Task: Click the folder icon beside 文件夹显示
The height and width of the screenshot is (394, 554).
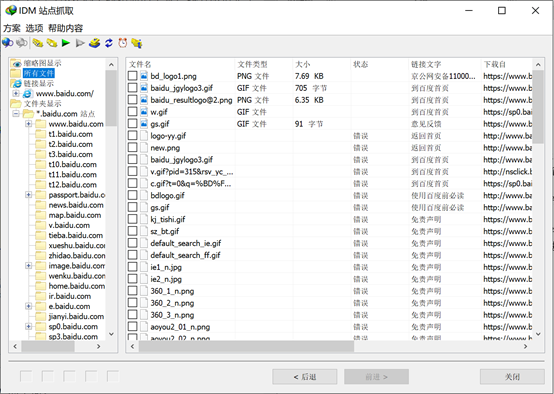Action: [x=16, y=104]
